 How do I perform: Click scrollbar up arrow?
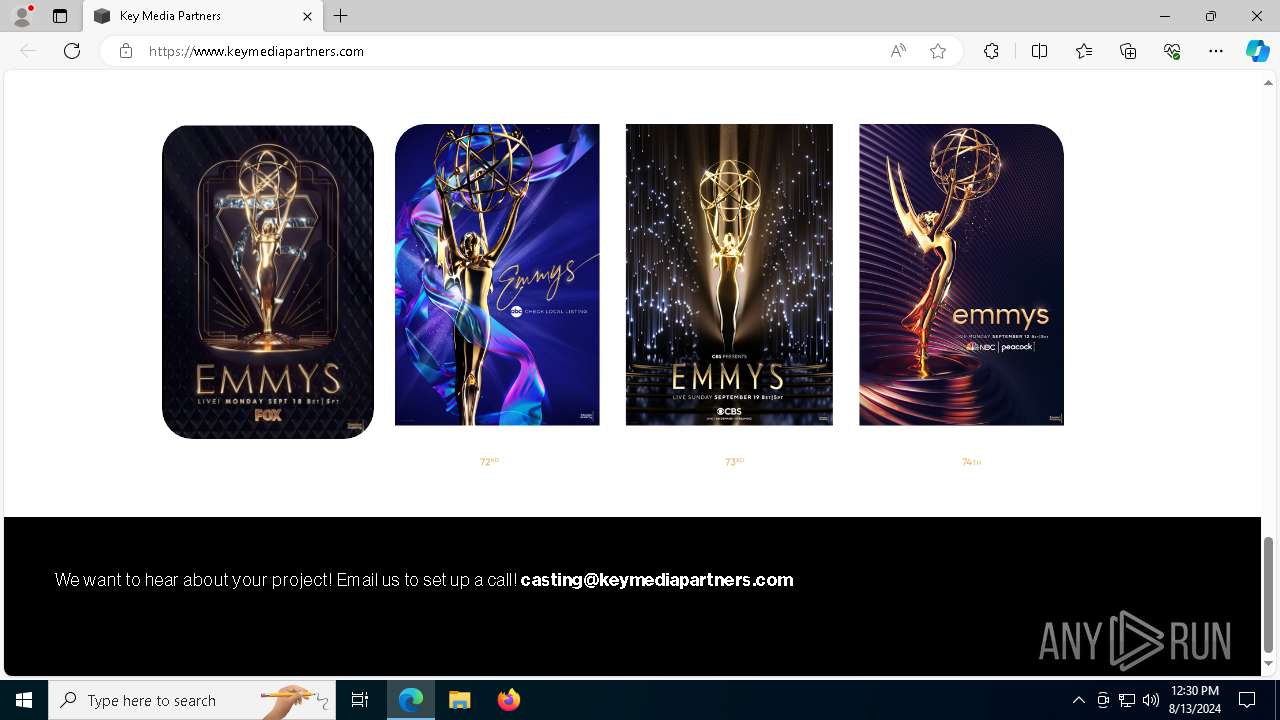point(1268,82)
